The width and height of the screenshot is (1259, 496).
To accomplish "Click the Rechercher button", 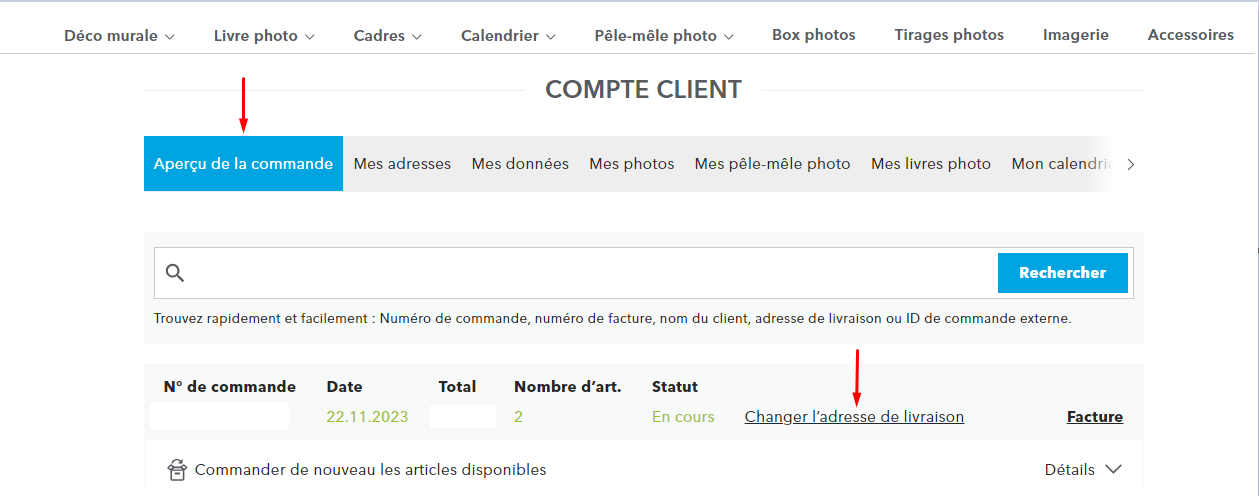I will click(x=1063, y=273).
